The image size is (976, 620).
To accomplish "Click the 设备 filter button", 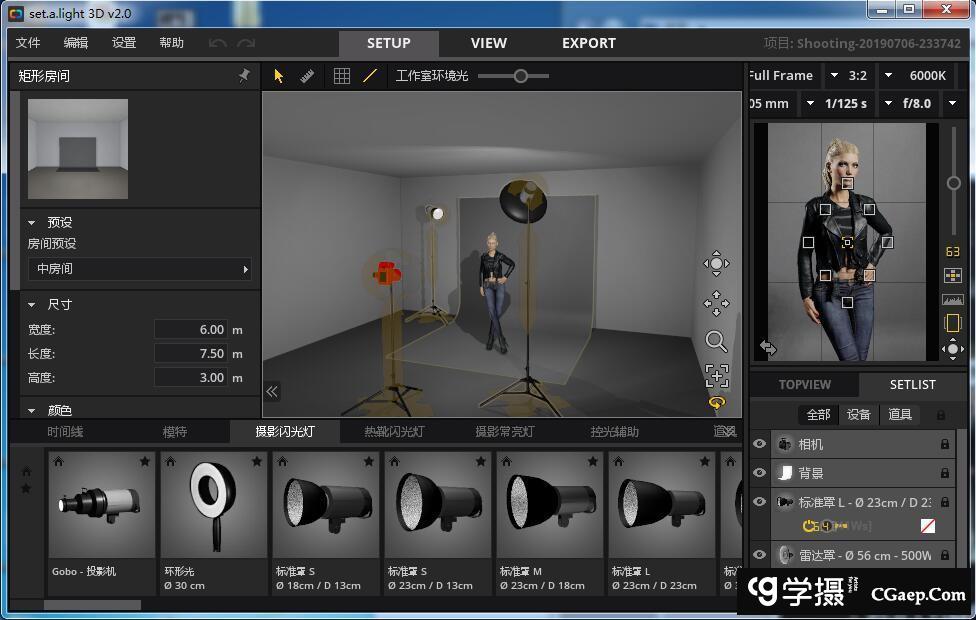I will tap(858, 414).
